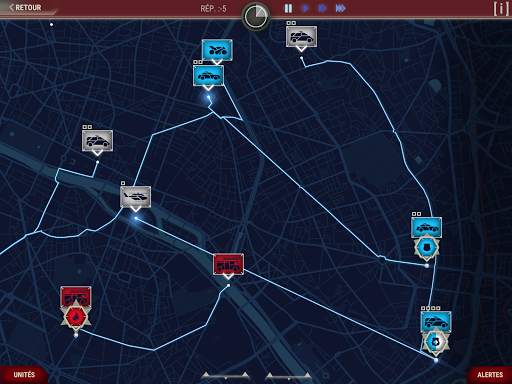Viewport: 512px width, 384px height.
Task: Open the ALERTES panel
Action: click(x=490, y=375)
